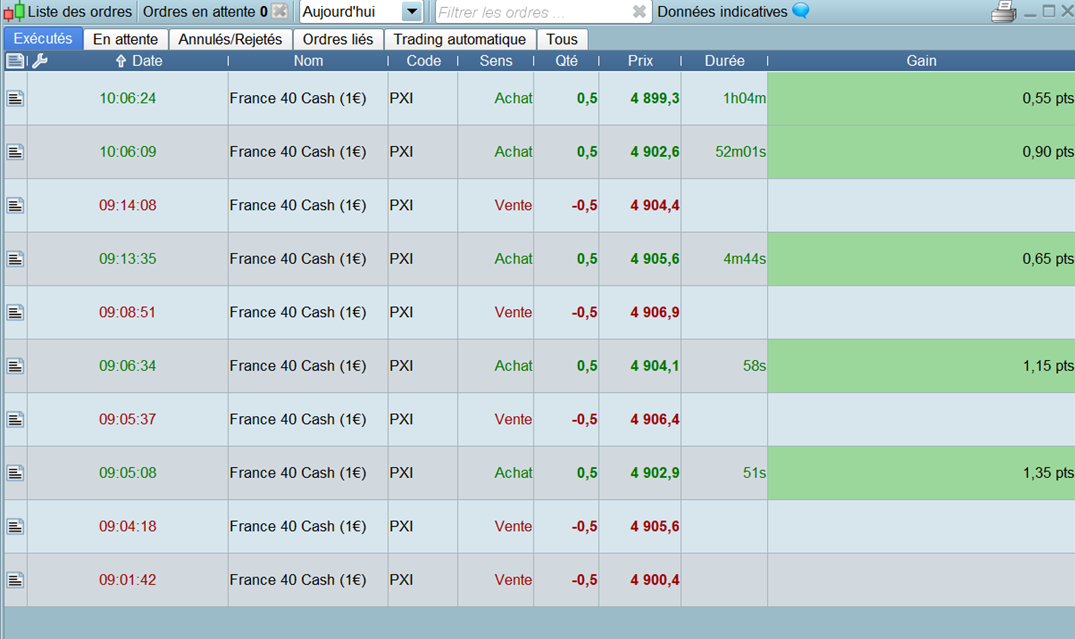Open order details icon for 09:04:18 row
Viewport: 1075px width, 639px height.
(x=15, y=527)
